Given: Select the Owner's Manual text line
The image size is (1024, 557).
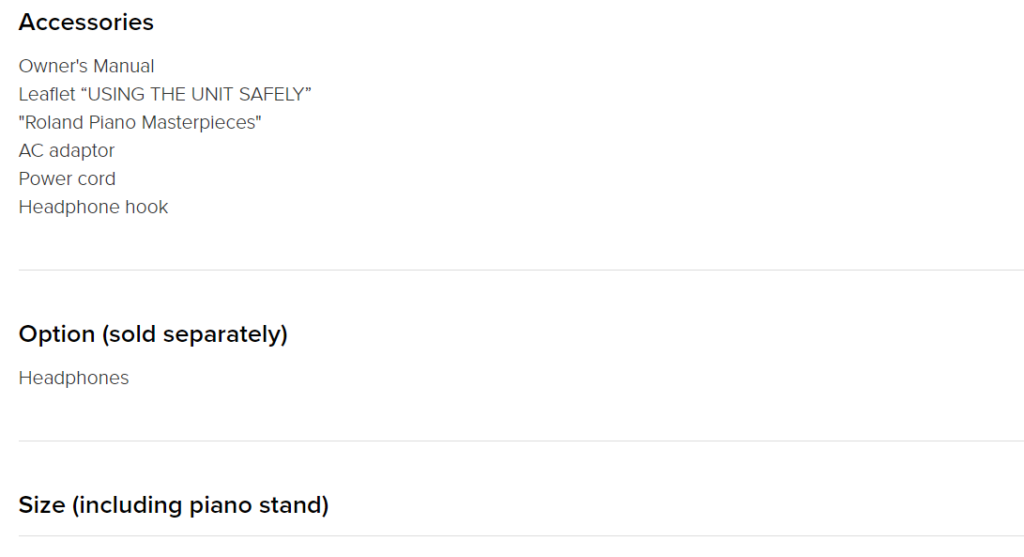Looking at the screenshot, I should (86, 66).
